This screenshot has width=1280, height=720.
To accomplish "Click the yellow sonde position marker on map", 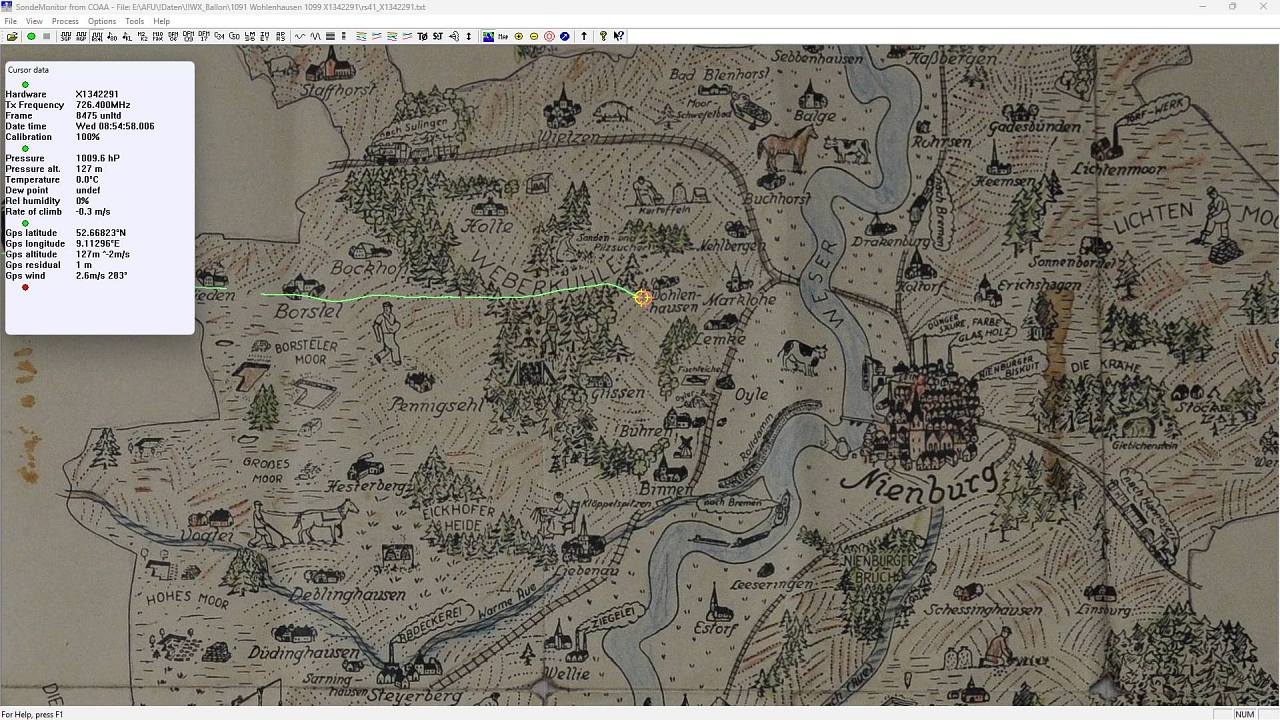I will [642, 297].
